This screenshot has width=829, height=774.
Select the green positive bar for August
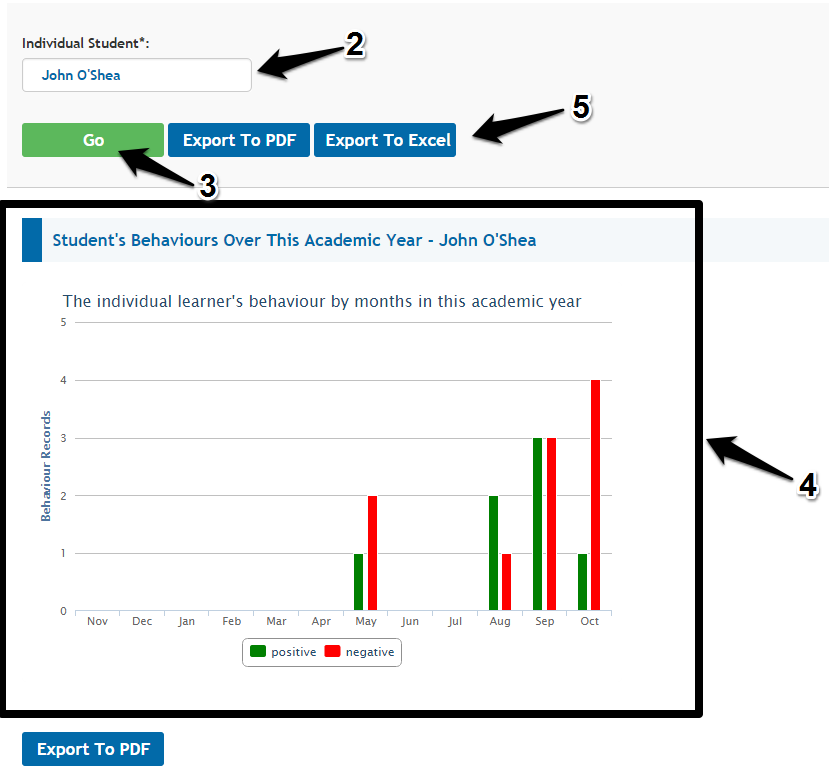[x=493, y=553]
